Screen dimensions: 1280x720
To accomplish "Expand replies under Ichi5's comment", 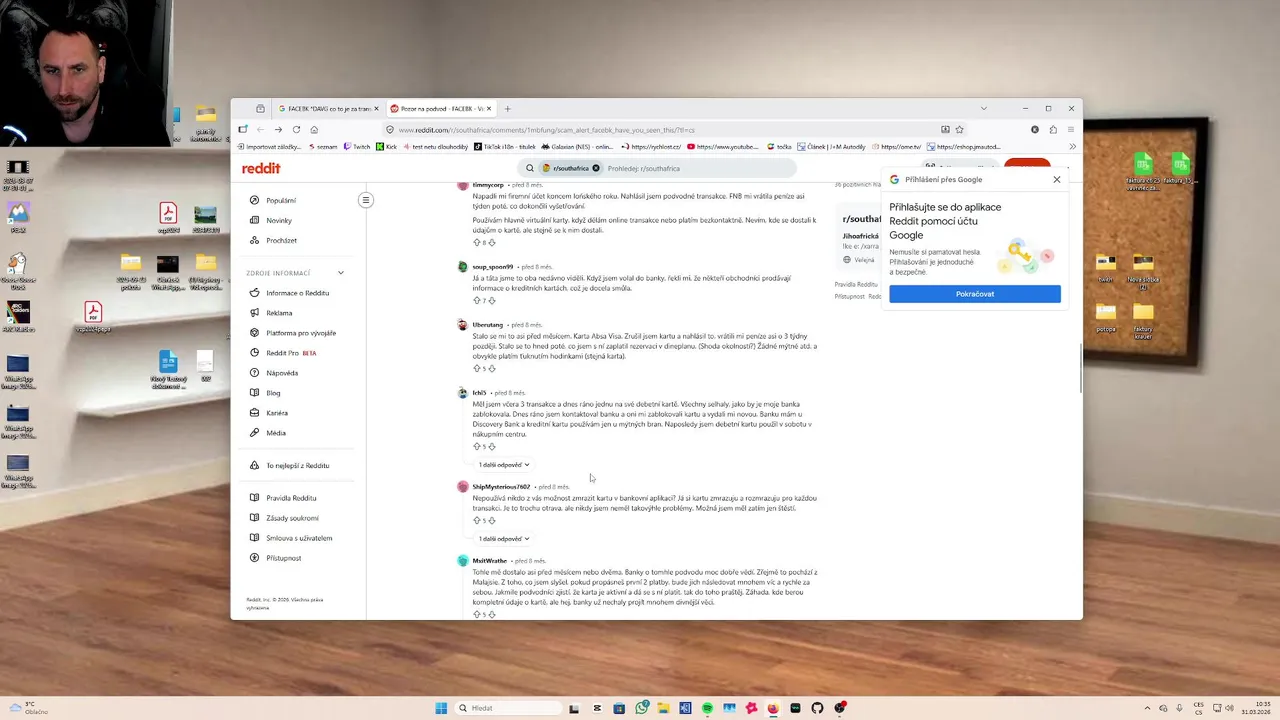I will pos(504,465).
